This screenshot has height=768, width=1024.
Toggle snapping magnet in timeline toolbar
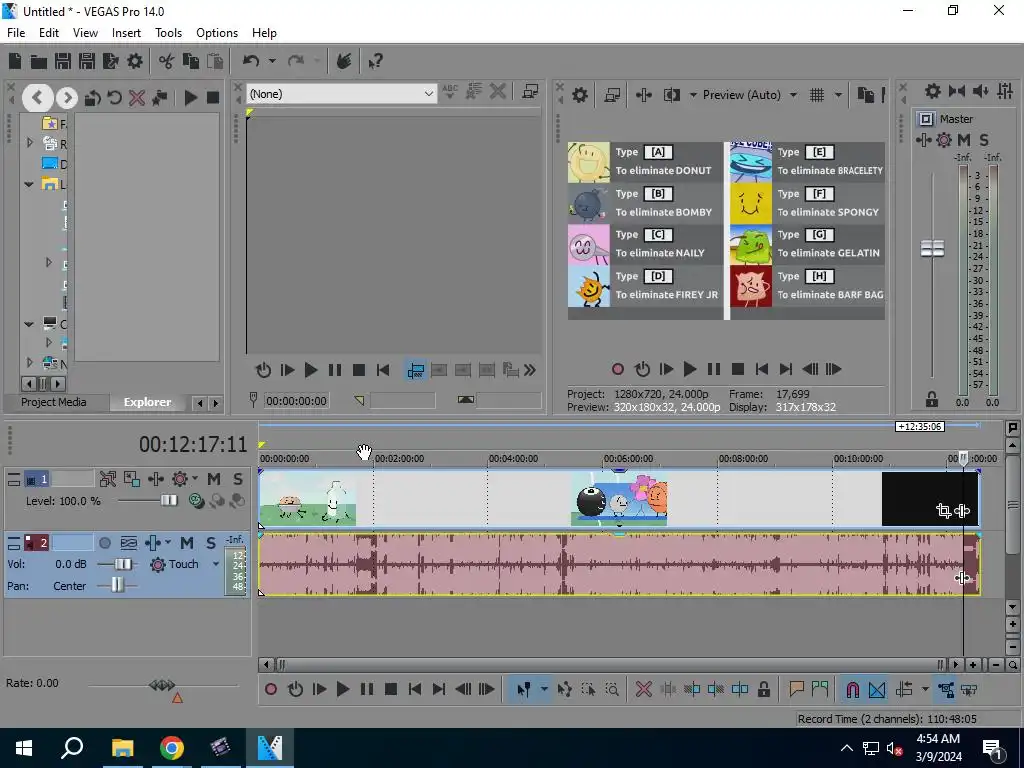[x=852, y=689]
